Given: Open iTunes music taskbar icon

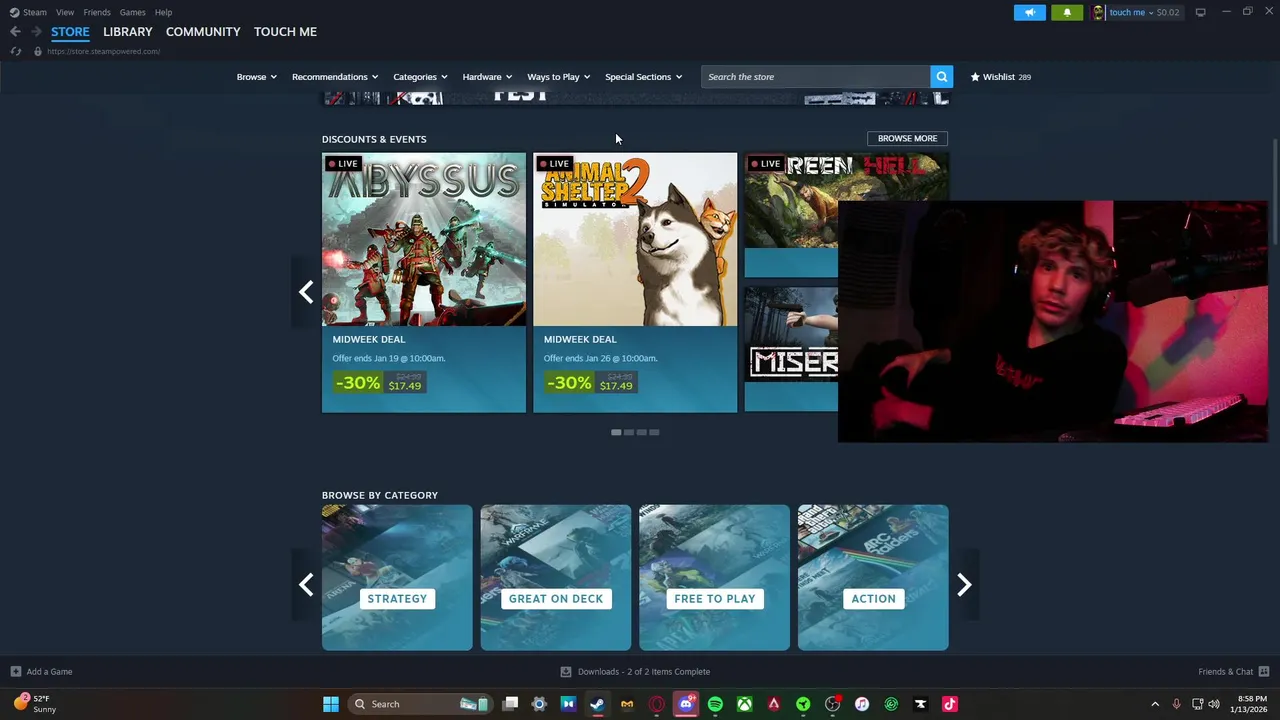Looking at the screenshot, I should pyautogui.click(x=862, y=704).
